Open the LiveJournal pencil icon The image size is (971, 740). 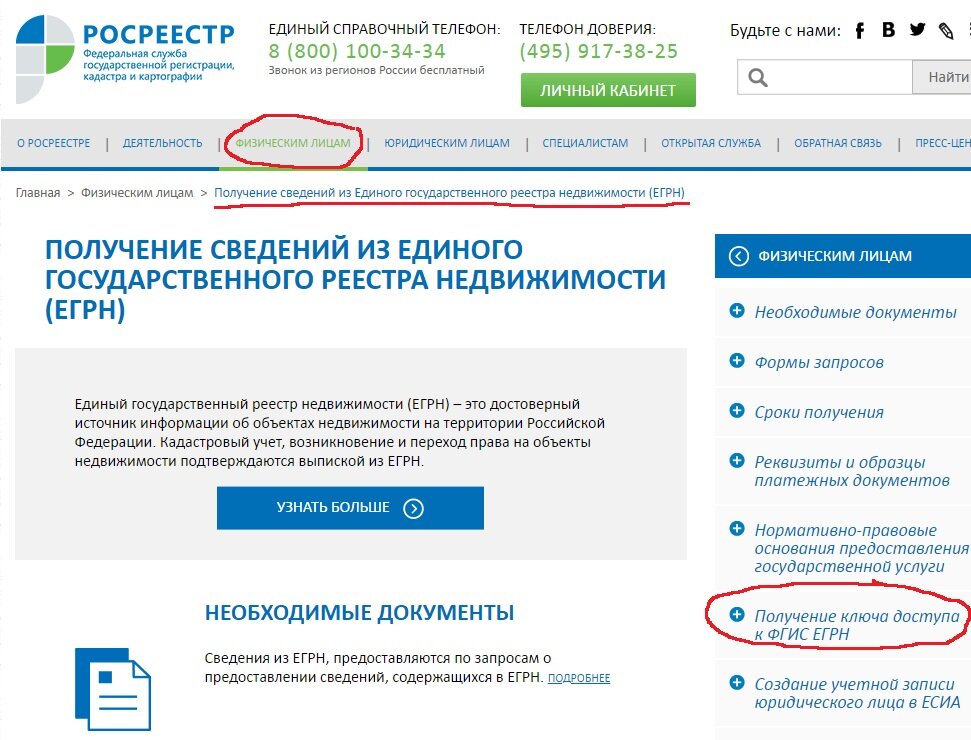946,30
